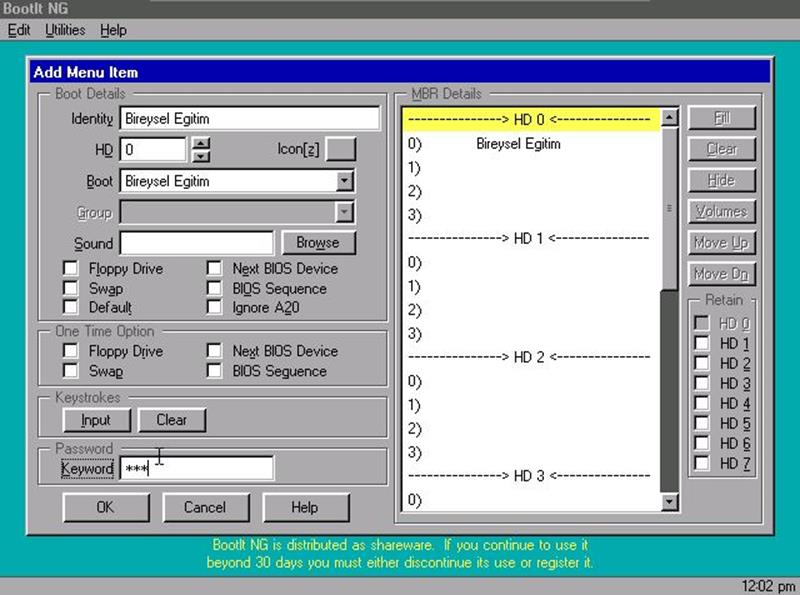The image size is (800, 595).
Task: Click the Identity text field
Action: click(250, 119)
